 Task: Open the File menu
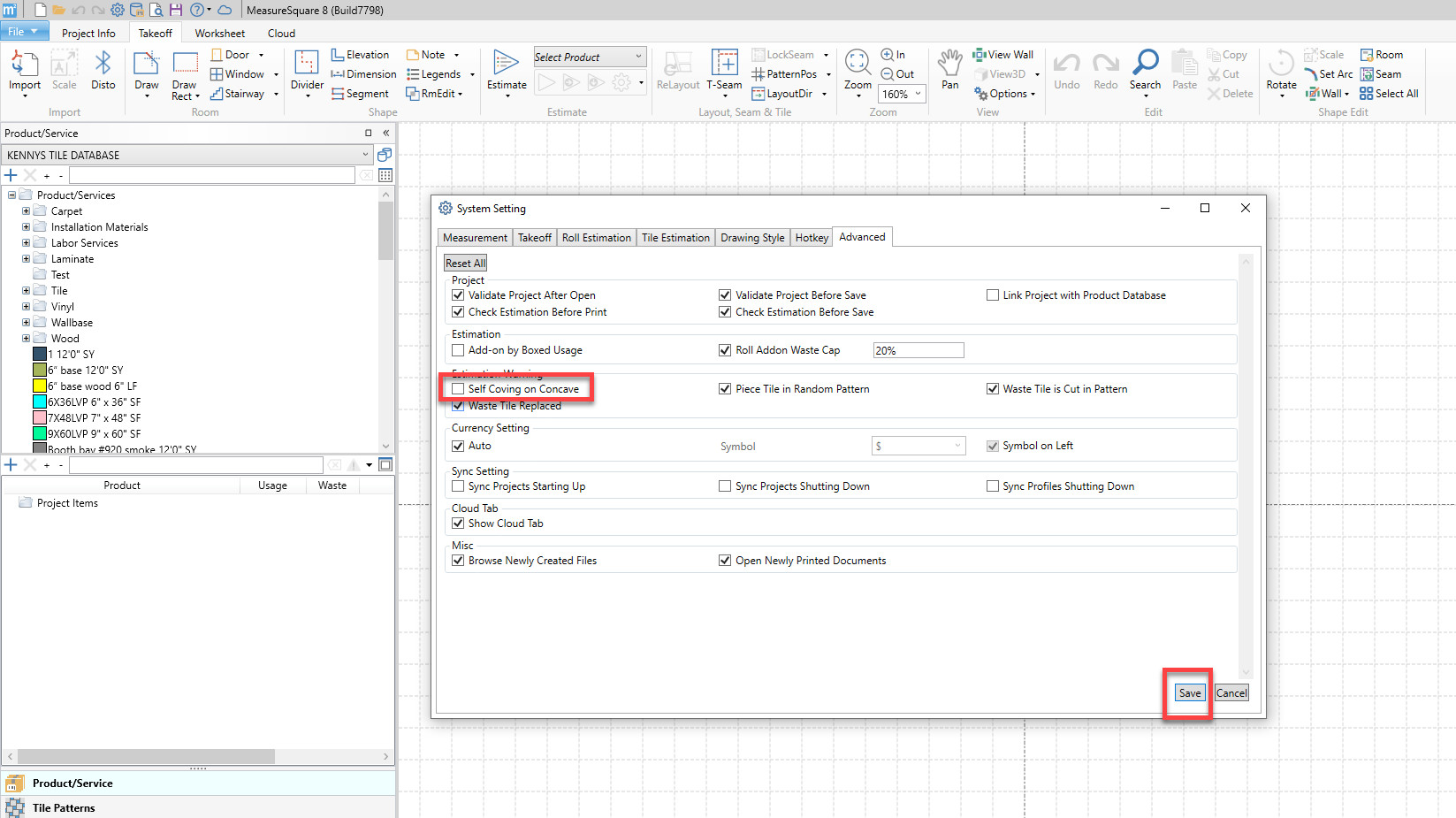pyautogui.click(x=23, y=32)
